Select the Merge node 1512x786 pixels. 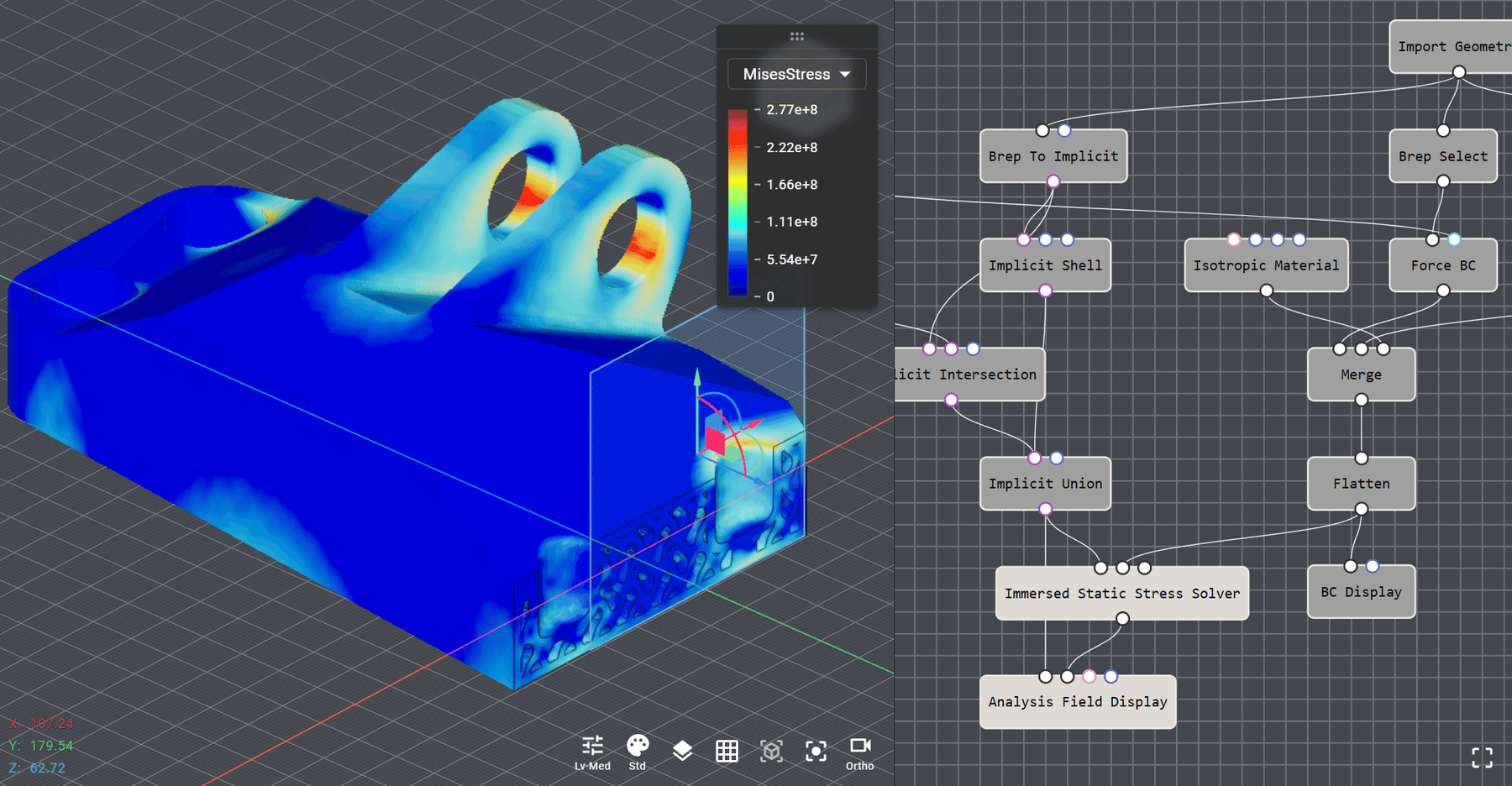click(x=1361, y=375)
